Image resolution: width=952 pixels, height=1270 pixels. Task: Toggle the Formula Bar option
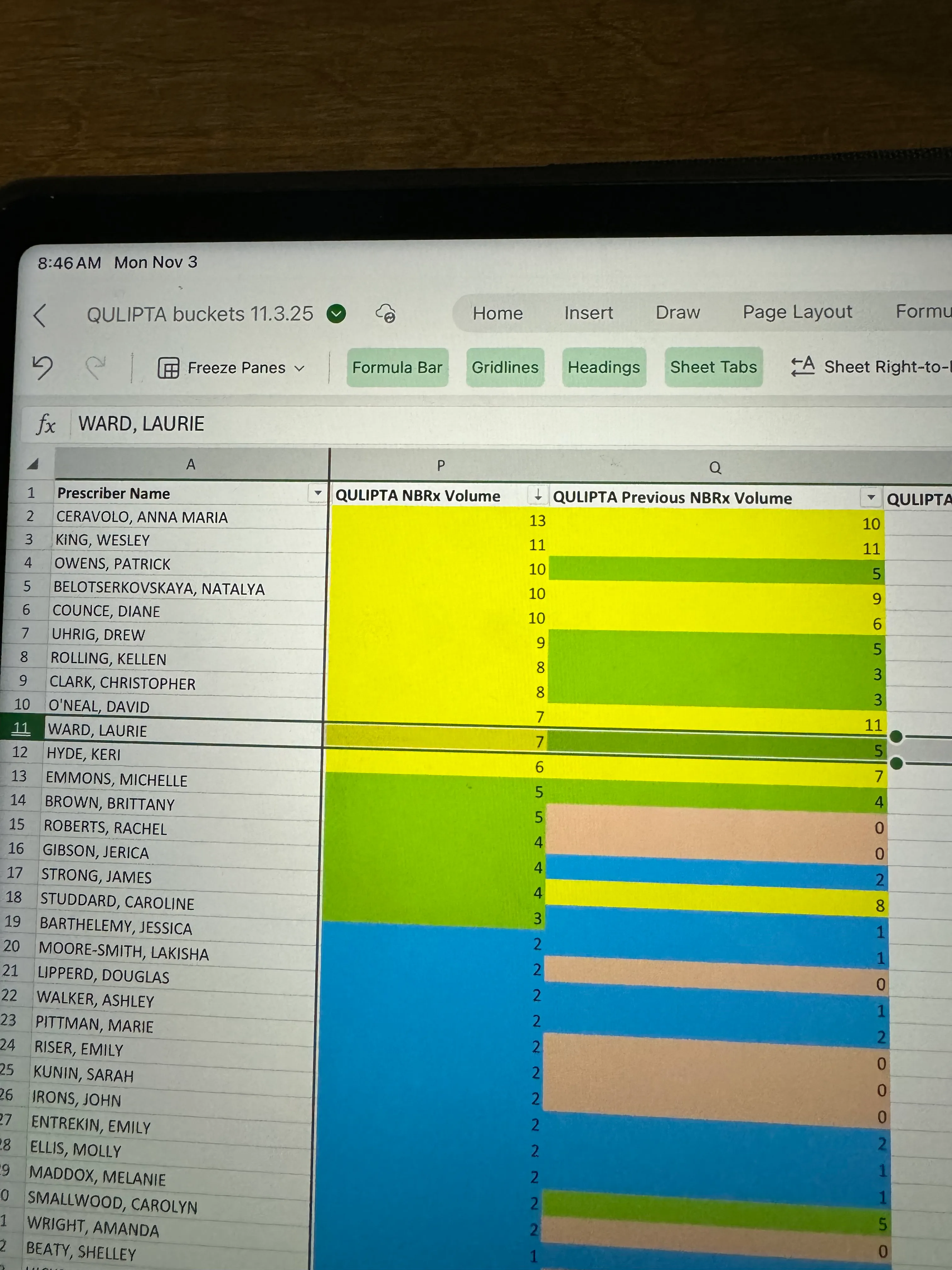pyautogui.click(x=397, y=368)
